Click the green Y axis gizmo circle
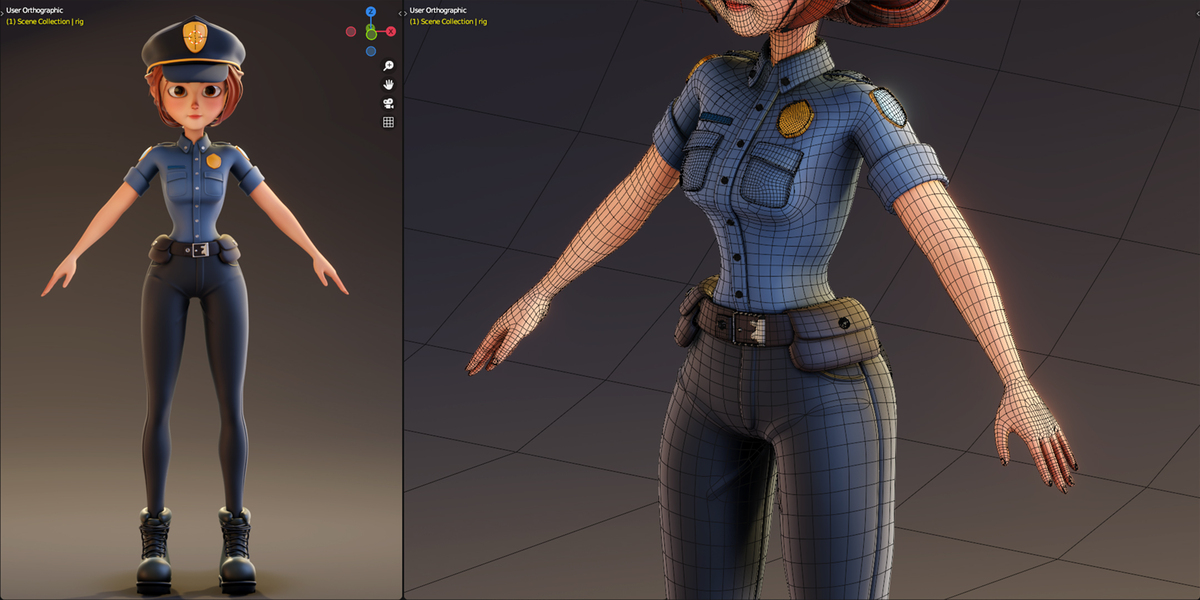 [x=371, y=34]
